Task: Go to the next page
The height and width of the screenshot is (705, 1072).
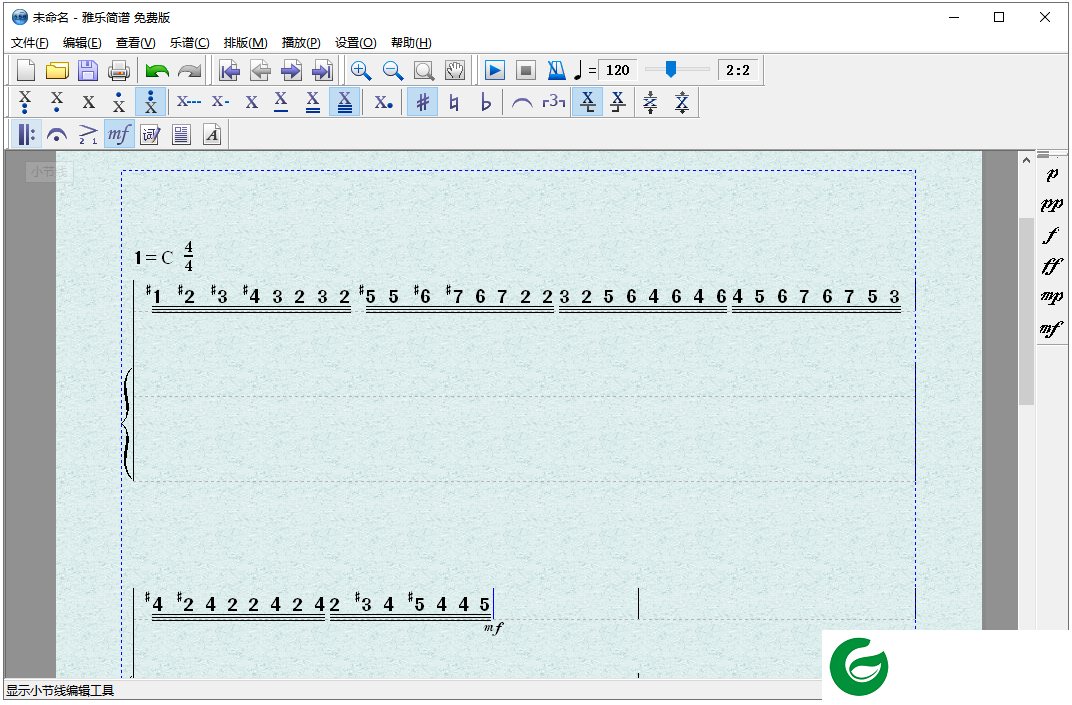Action: 291,70
